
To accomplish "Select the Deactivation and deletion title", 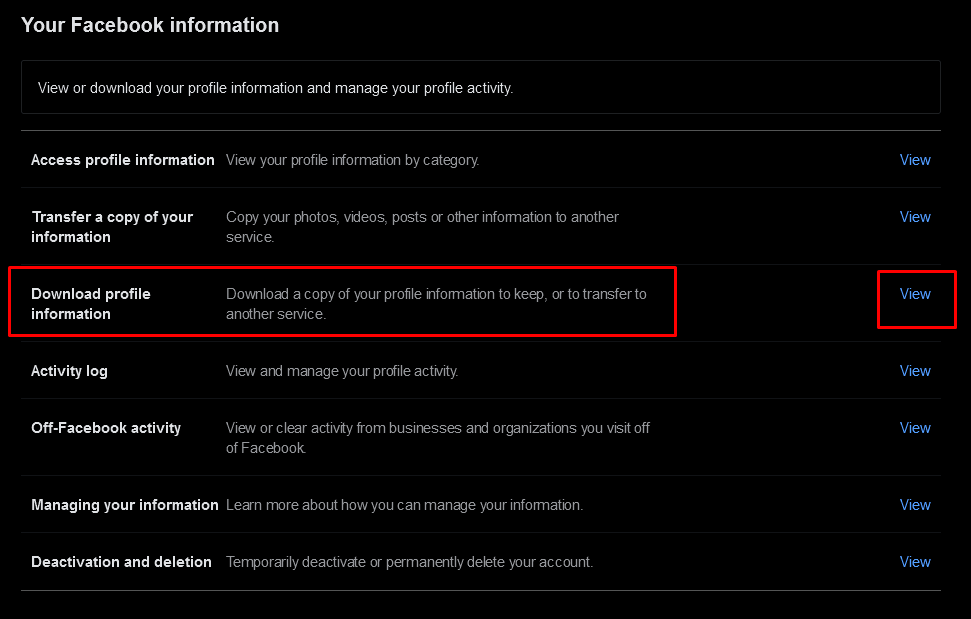I will 121,562.
